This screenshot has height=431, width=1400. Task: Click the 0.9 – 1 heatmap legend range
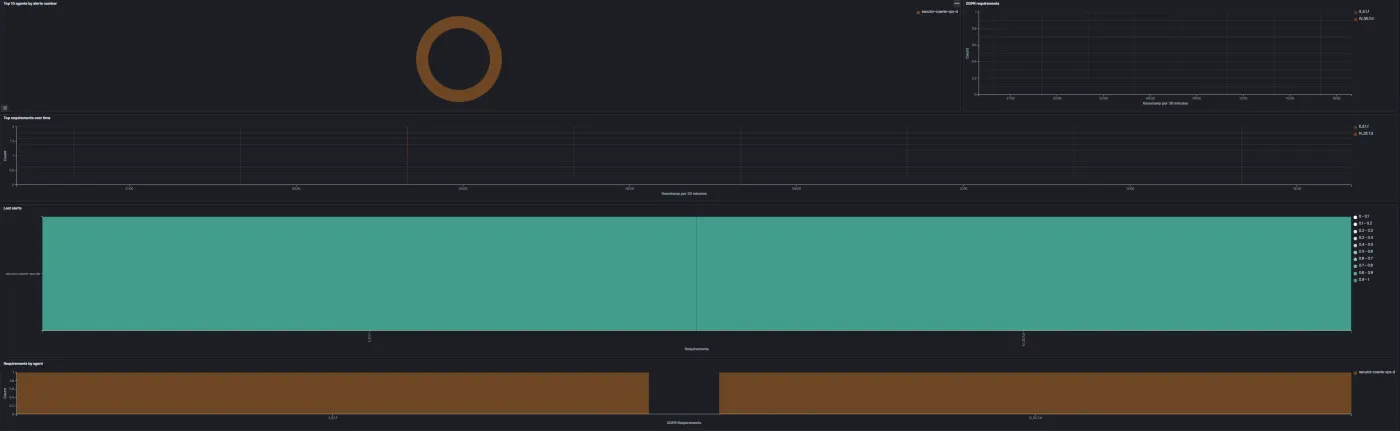point(1364,279)
